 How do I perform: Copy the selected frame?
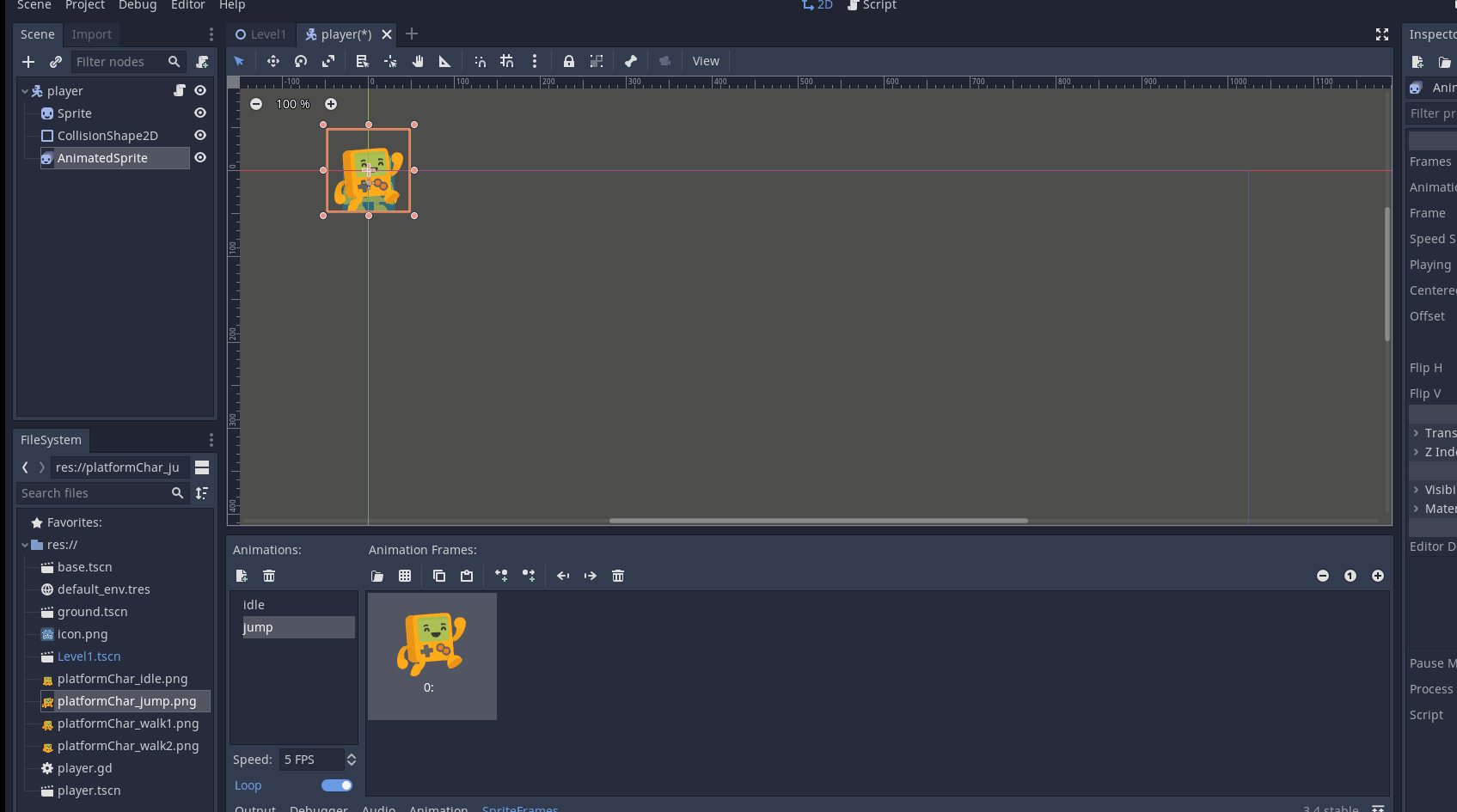(x=439, y=576)
